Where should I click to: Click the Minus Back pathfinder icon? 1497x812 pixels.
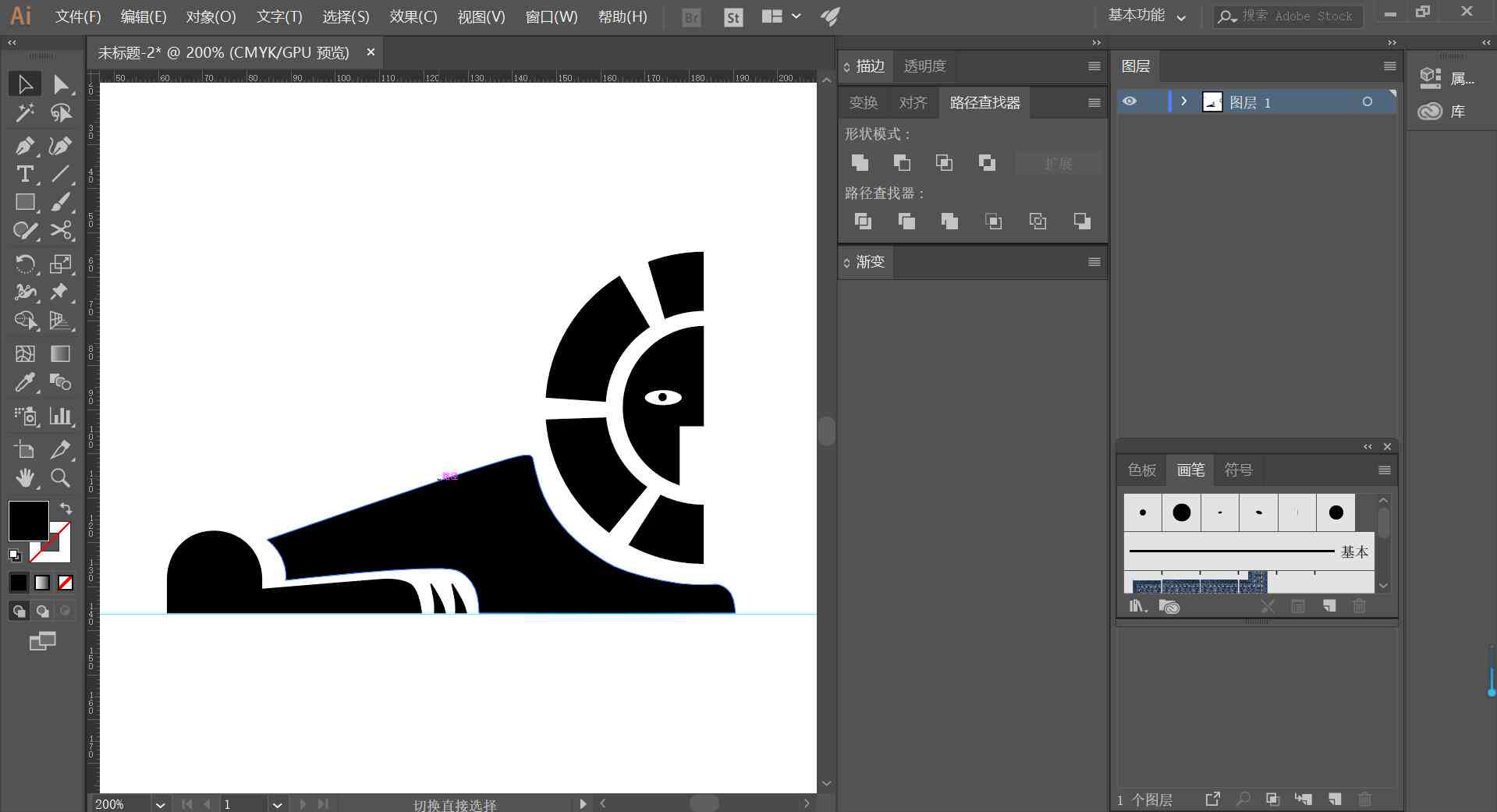pos(1082,222)
